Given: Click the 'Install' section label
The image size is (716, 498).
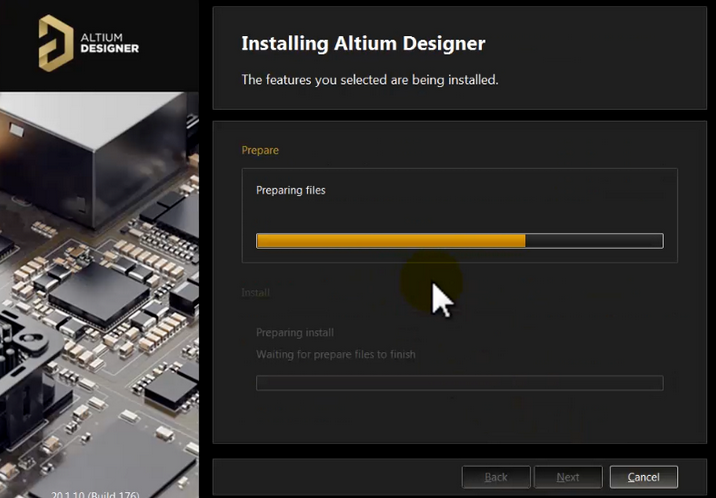Looking at the screenshot, I should tap(255, 293).
